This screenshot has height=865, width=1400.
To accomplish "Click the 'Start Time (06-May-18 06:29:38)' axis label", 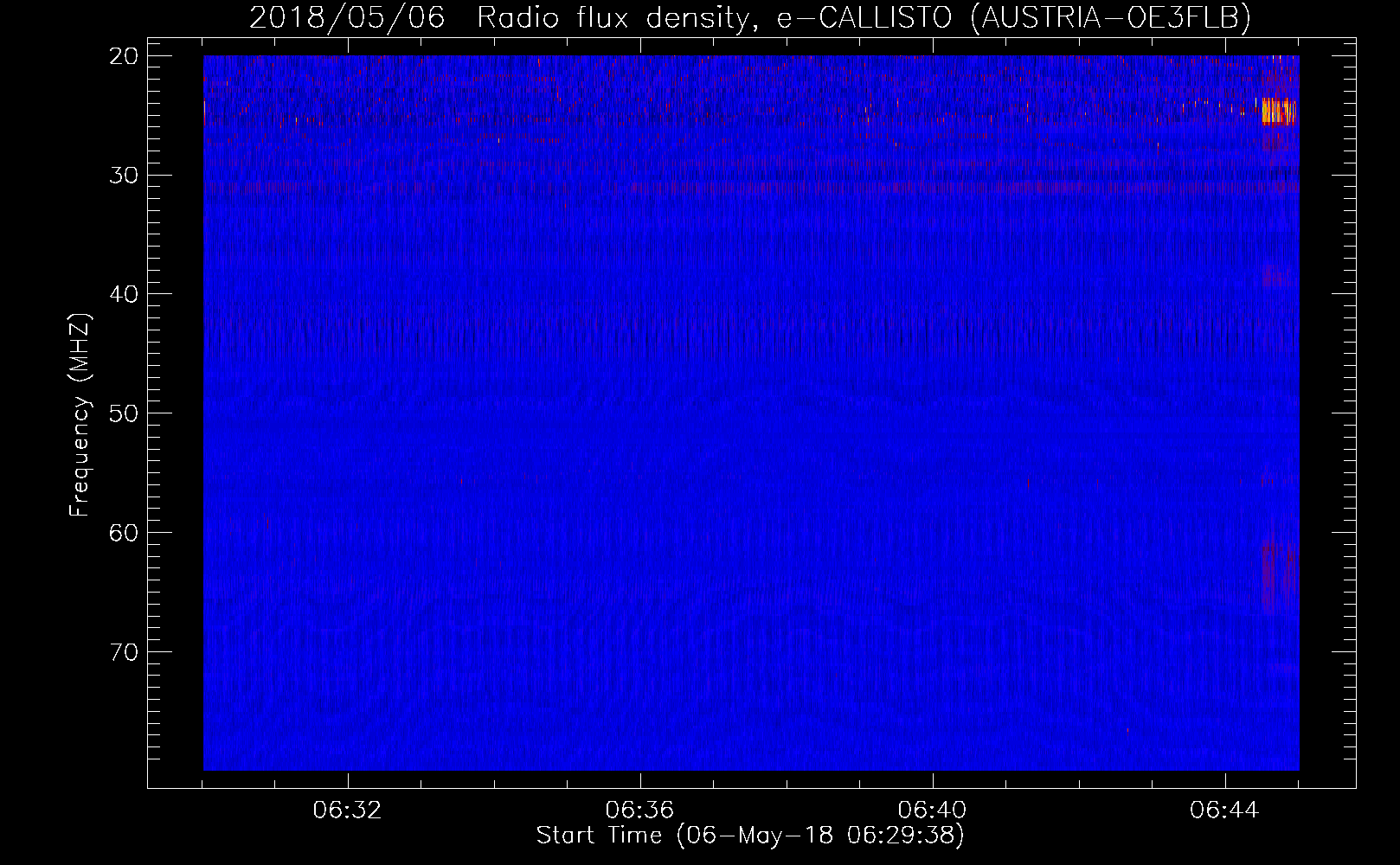I will (x=749, y=836).
